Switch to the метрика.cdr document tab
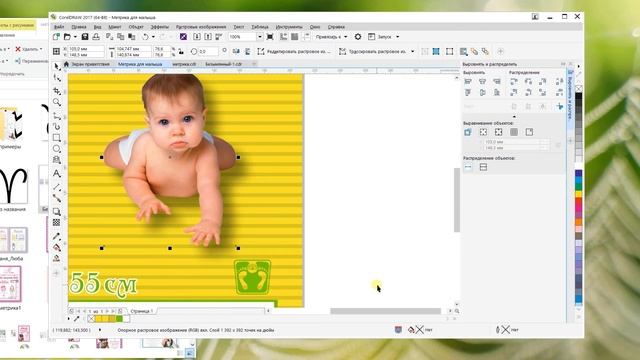This screenshot has width=640, height=360. (184, 64)
